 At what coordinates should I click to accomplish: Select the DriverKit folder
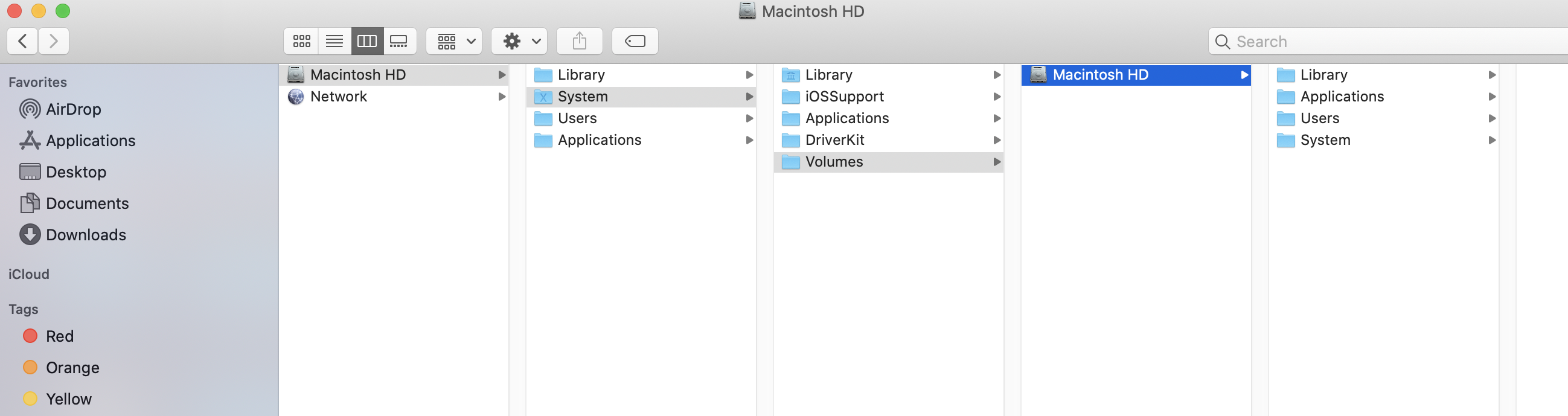point(889,140)
